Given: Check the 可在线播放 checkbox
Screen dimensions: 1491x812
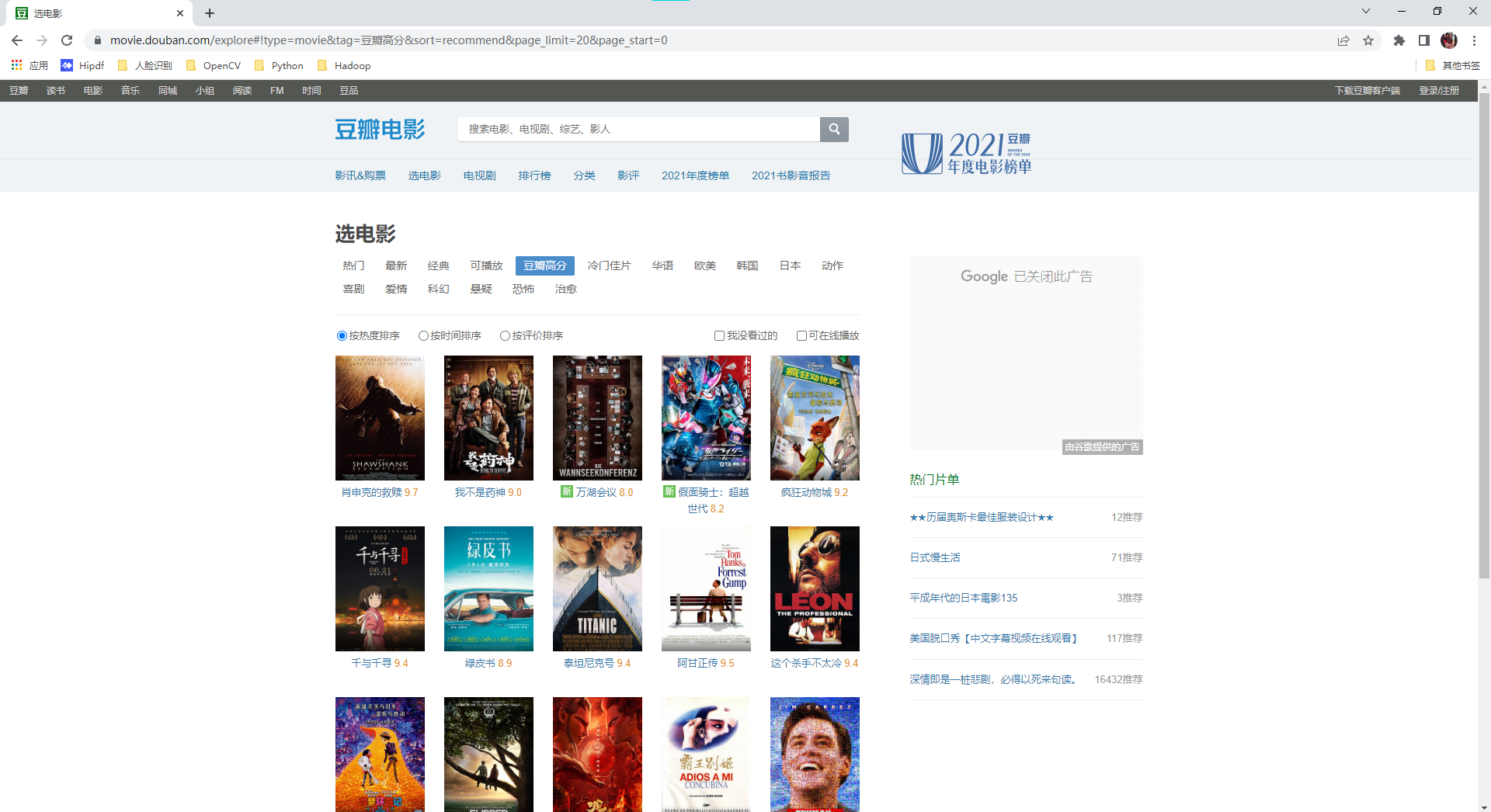Looking at the screenshot, I should tap(801, 335).
